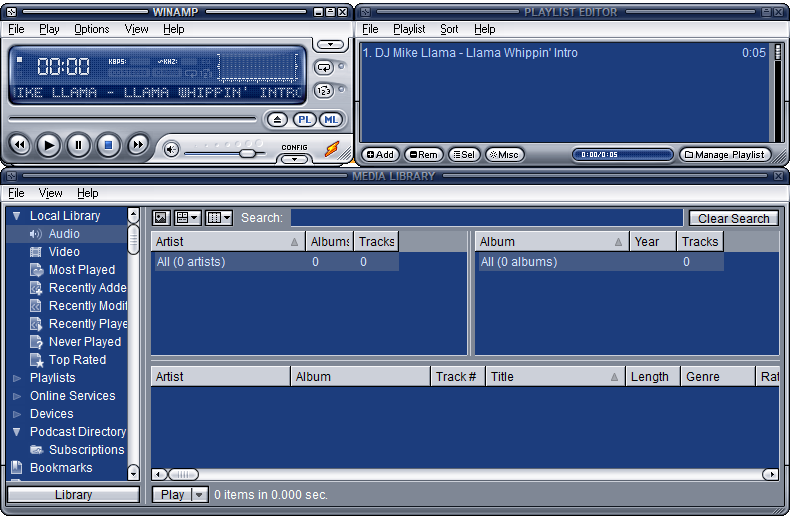The image size is (794, 519).
Task: Sort the artist pane by the Artist column
Action: (228, 242)
